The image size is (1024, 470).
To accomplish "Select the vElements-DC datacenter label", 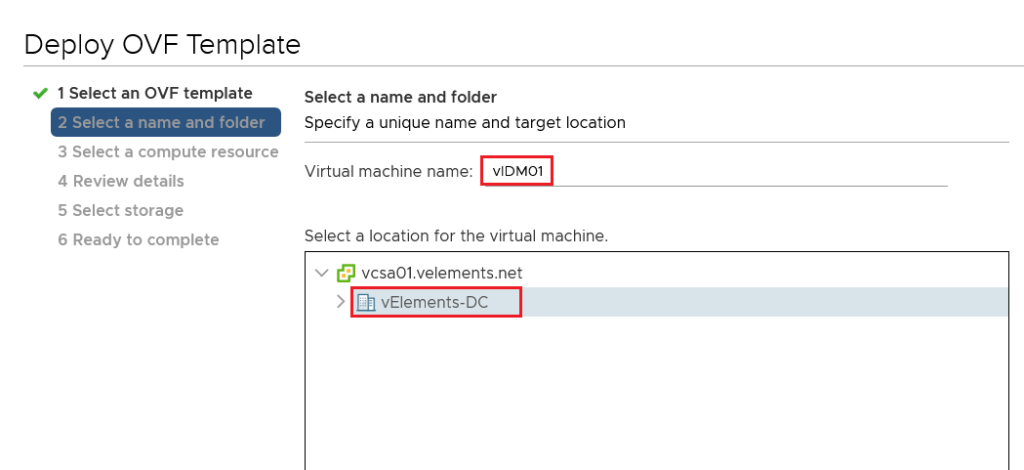I will click(x=434, y=302).
